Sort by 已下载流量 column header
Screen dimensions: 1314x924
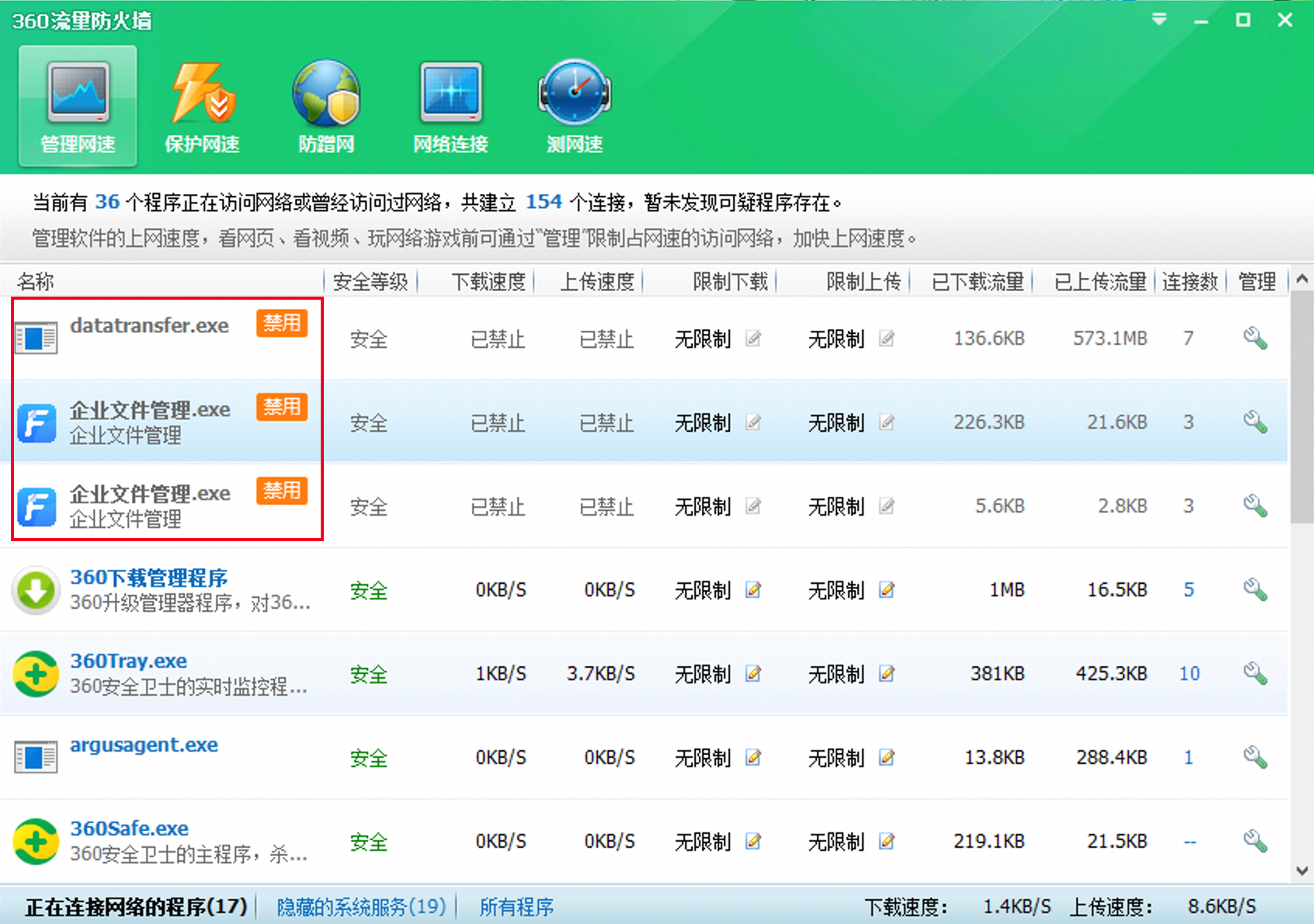[978, 281]
